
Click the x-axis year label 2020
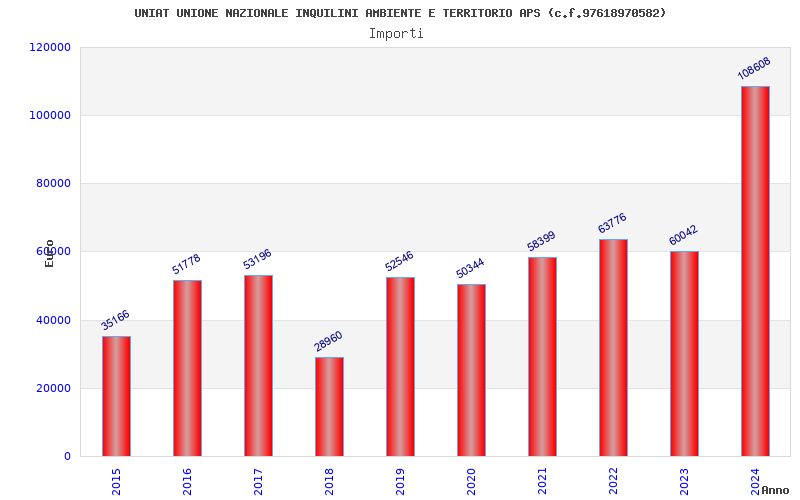[471, 481]
